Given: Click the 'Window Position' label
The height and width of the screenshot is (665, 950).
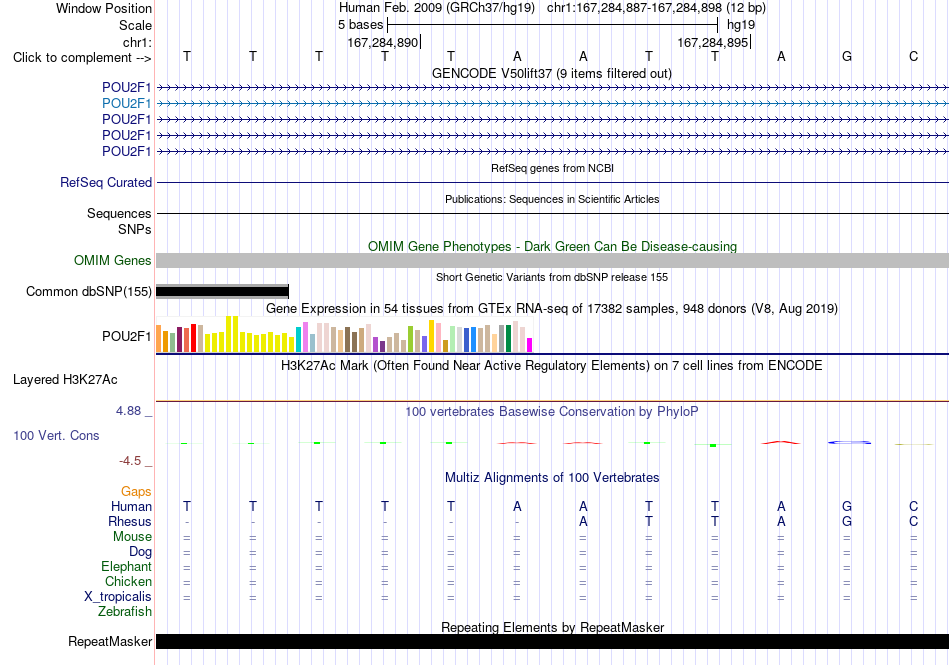Looking at the screenshot, I should [104, 8].
